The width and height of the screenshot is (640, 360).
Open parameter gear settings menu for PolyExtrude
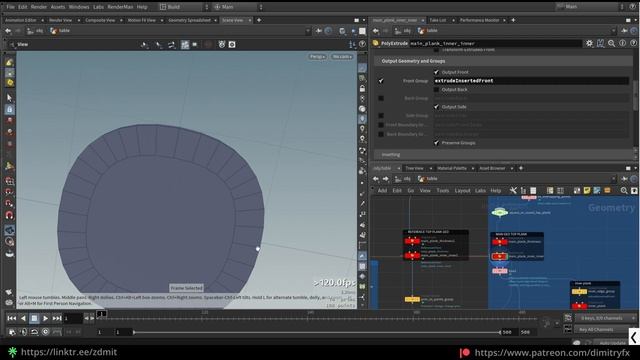point(589,43)
